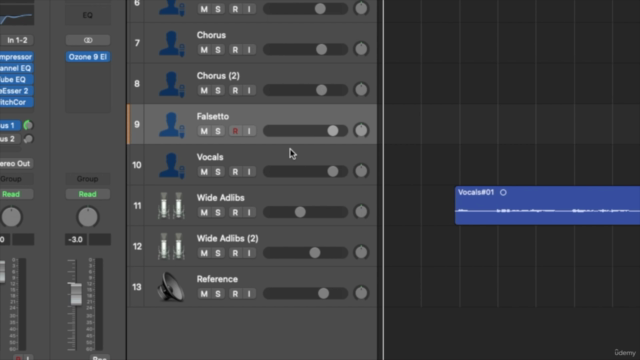Mute the Wide Adlibs track
This screenshot has width=640, height=360.
[204, 212]
